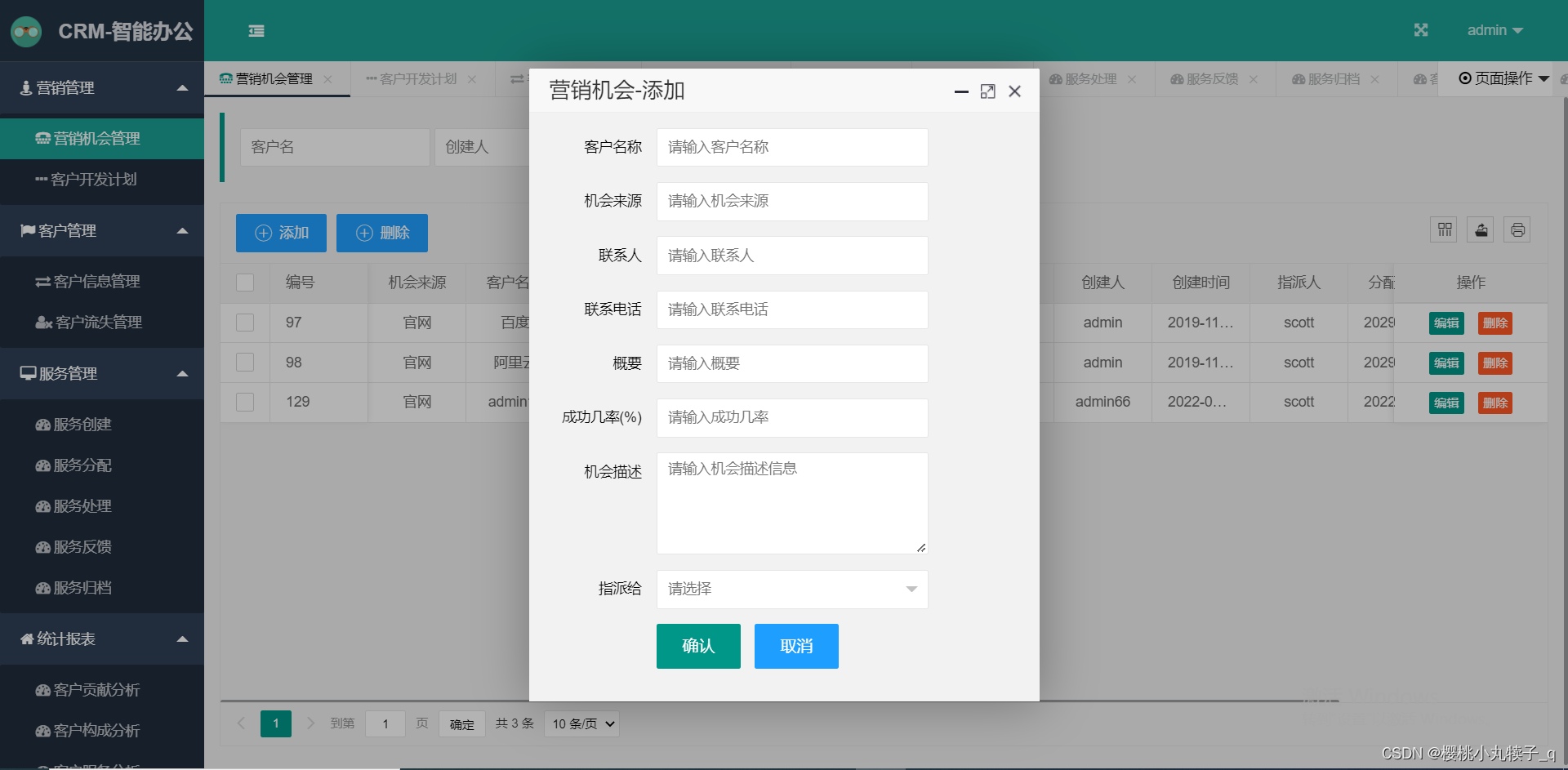Click the print icon in the table toolbar
Screen dimensions: 1568x770
click(1517, 229)
